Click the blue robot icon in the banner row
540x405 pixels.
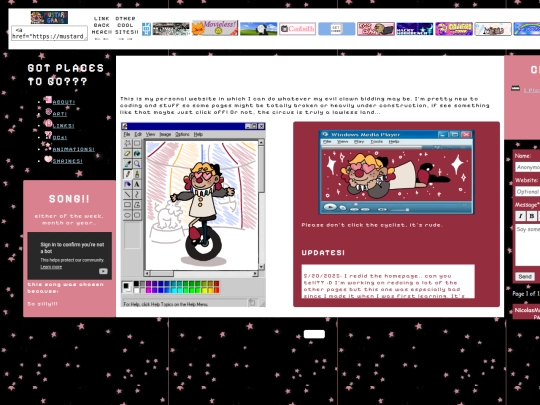(x=147, y=29)
